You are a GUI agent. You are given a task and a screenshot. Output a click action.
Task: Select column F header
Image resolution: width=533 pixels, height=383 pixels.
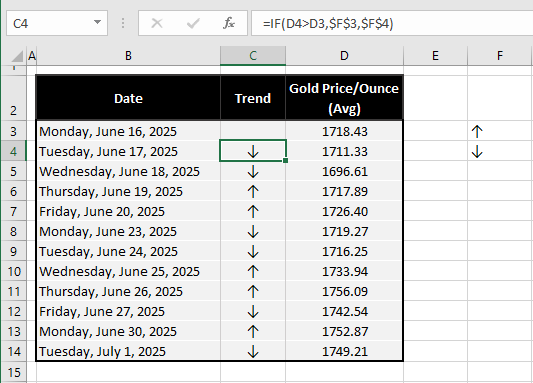499,56
